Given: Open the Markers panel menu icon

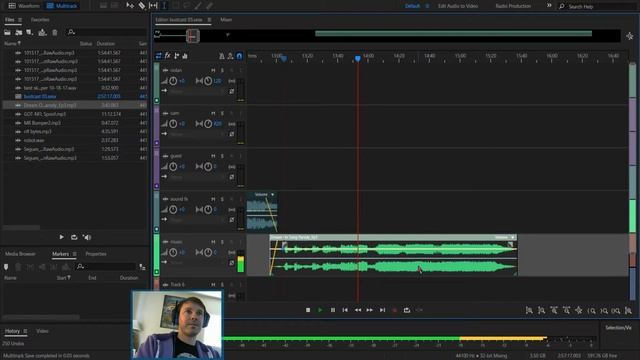Looking at the screenshot, I should (74, 254).
